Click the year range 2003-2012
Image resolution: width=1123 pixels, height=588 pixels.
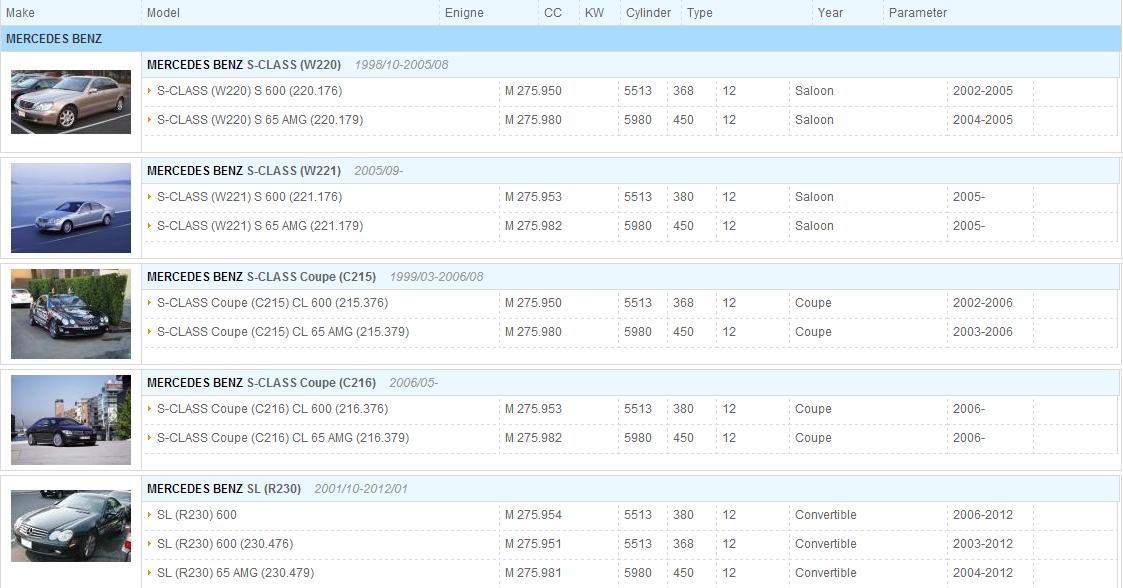tap(983, 544)
